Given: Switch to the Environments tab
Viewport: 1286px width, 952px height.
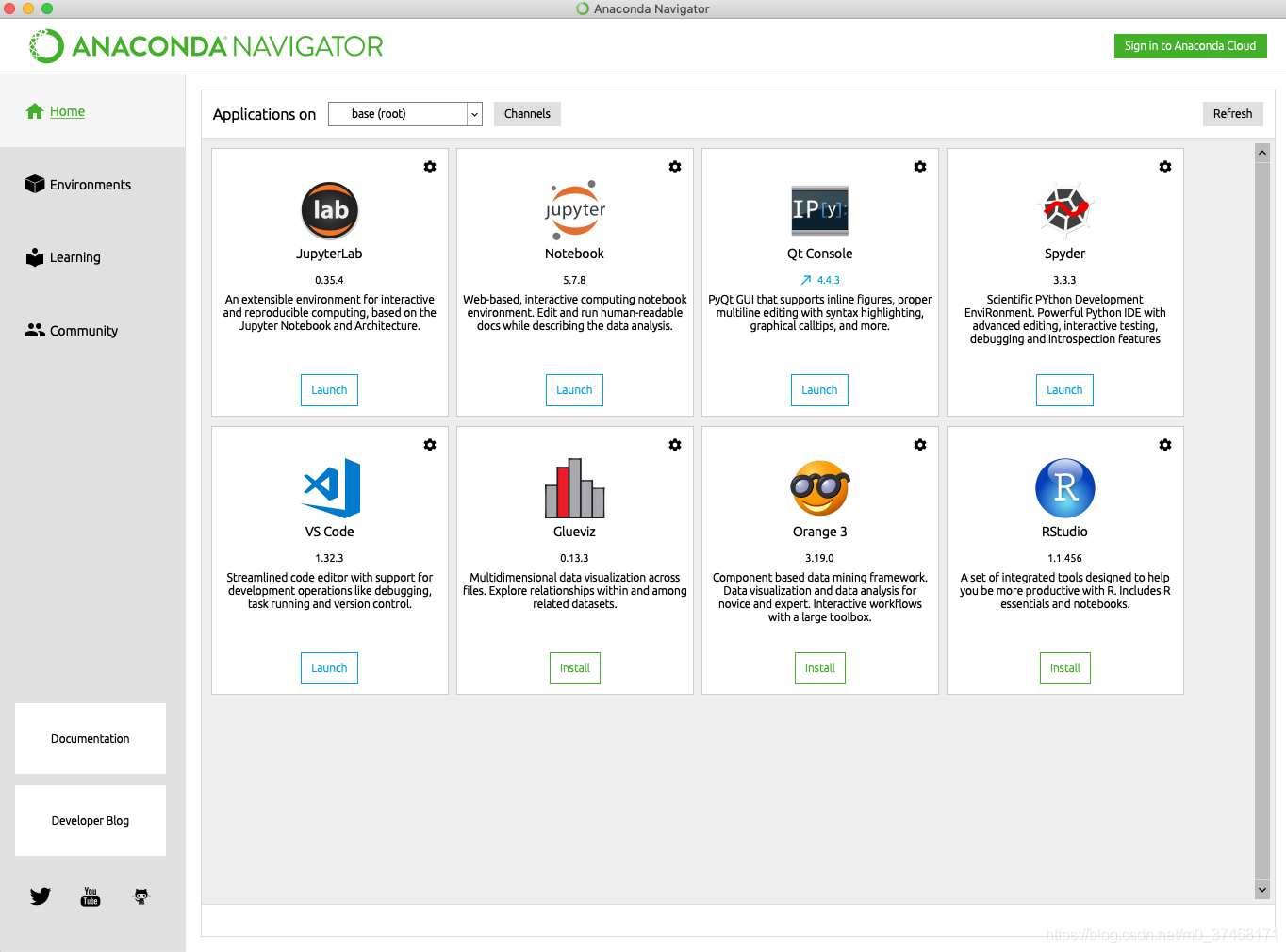Looking at the screenshot, I should [92, 185].
